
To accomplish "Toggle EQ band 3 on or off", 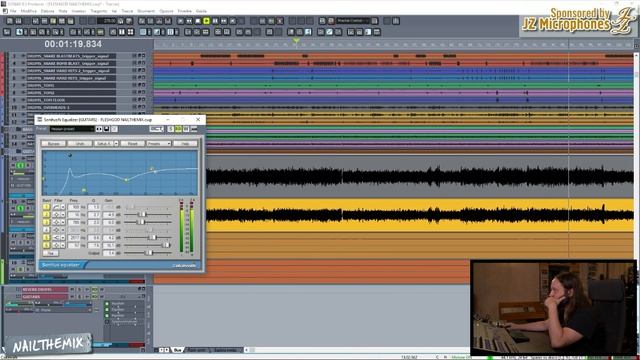I will (46, 222).
